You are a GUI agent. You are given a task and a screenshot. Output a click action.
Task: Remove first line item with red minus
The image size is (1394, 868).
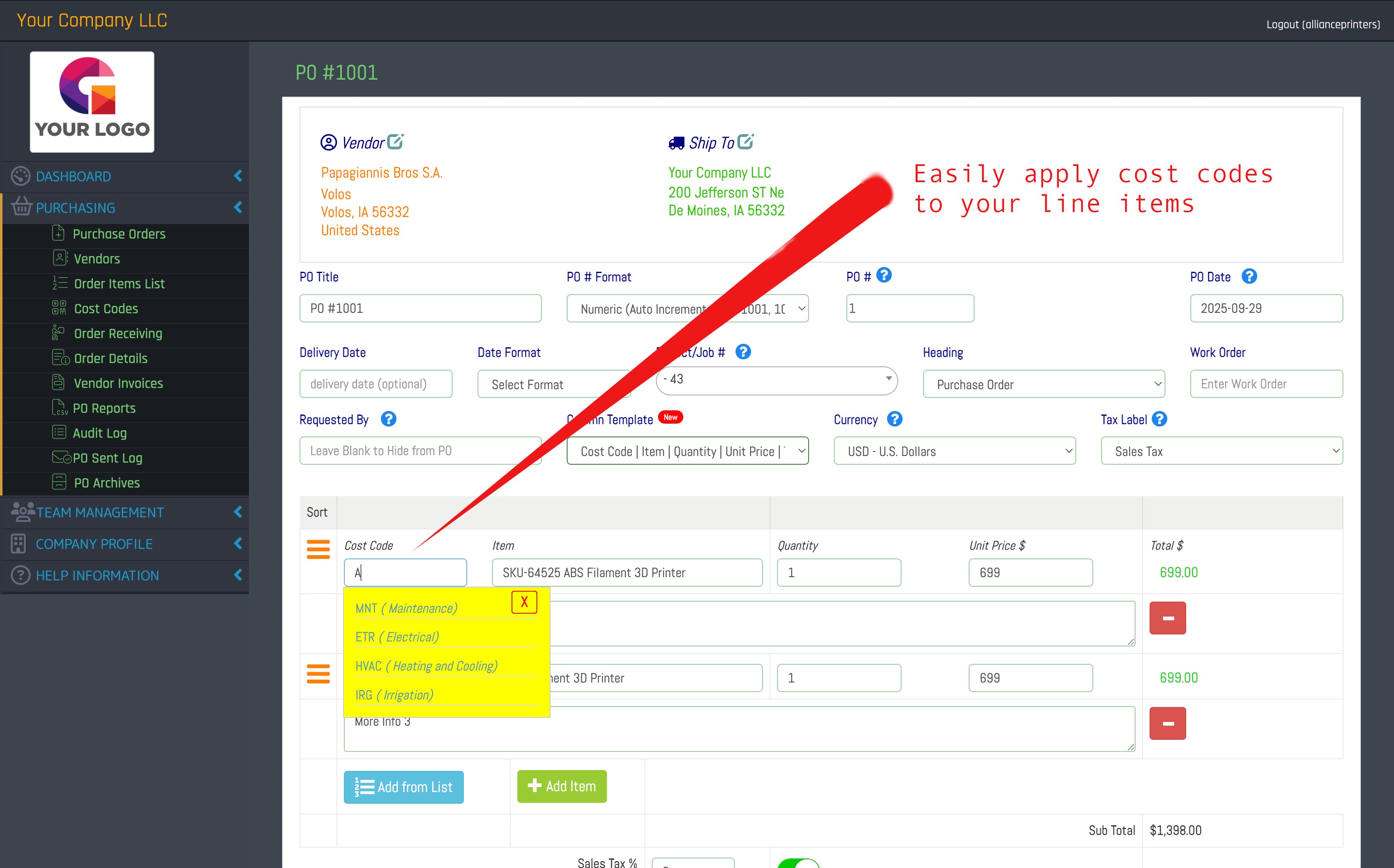tap(1167, 618)
